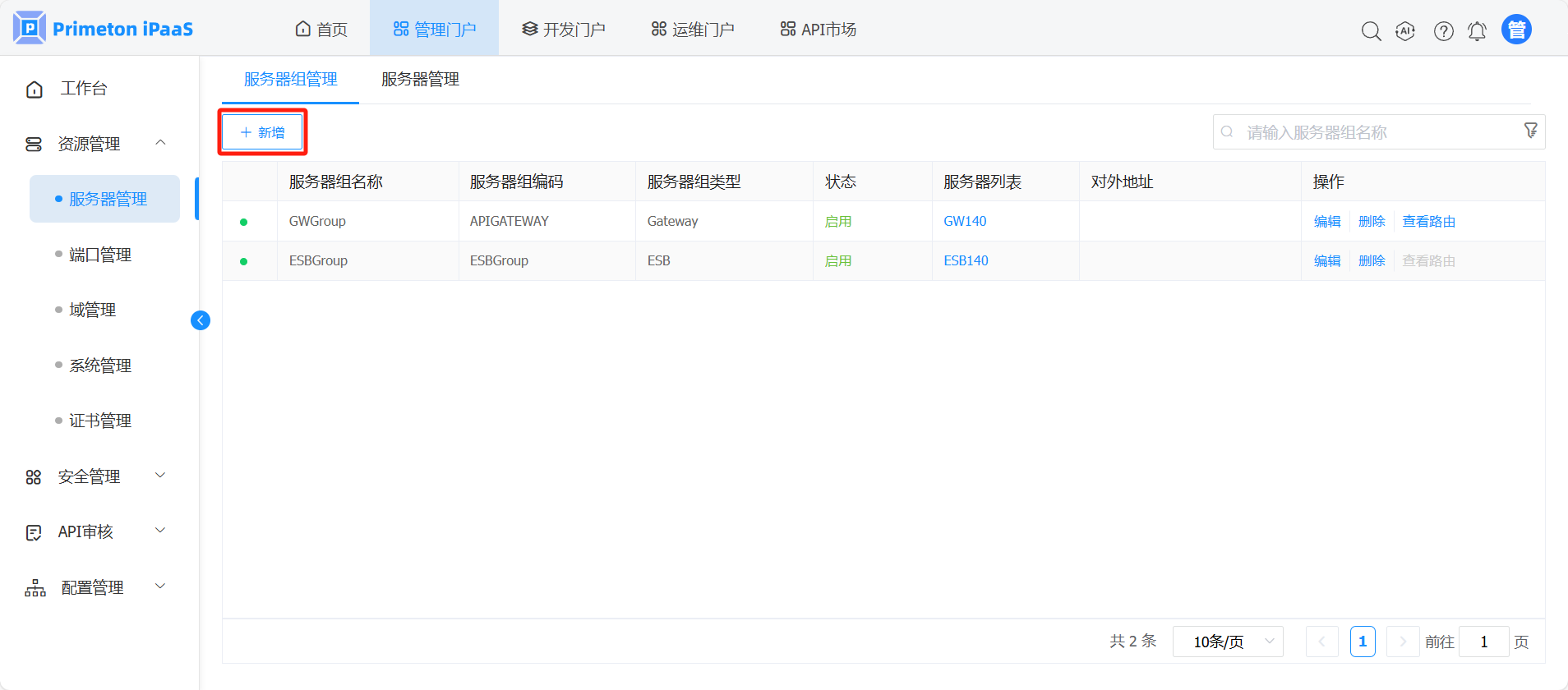The height and width of the screenshot is (690, 1568).
Task: Expand the 安全管理 menu section
Action: pos(160,476)
